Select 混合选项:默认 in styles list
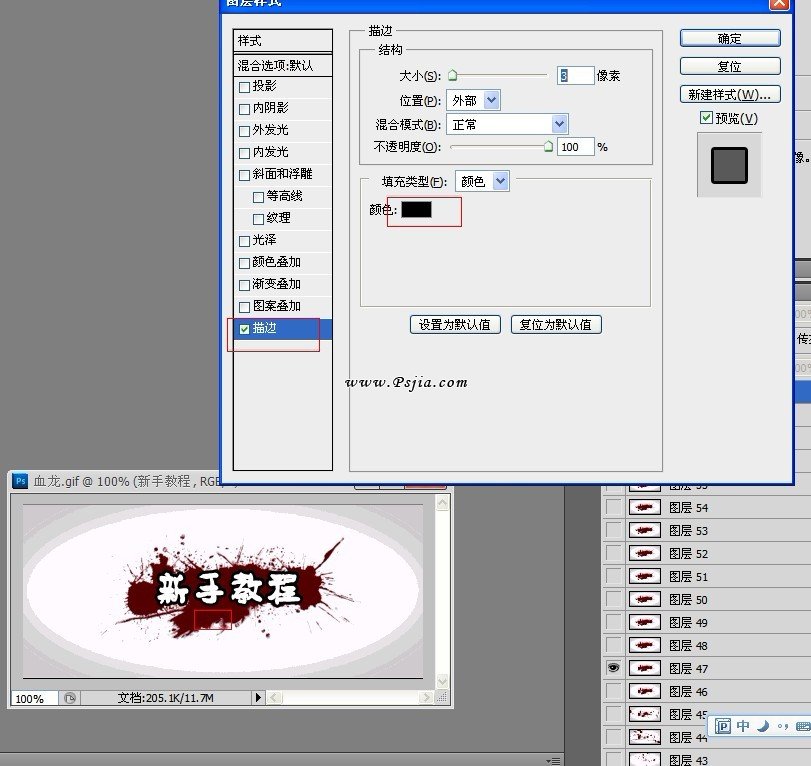This screenshot has height=766, width=811. pos(282,65)
